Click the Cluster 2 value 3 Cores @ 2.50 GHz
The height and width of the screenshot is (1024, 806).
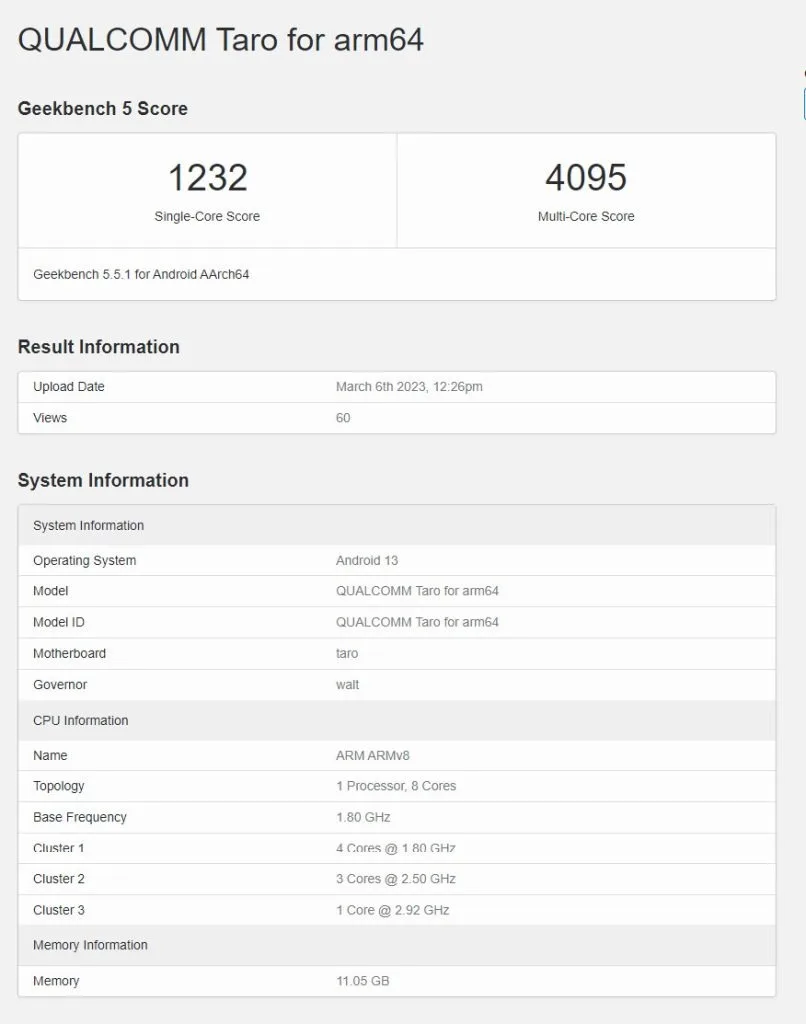tap(395, 879)
